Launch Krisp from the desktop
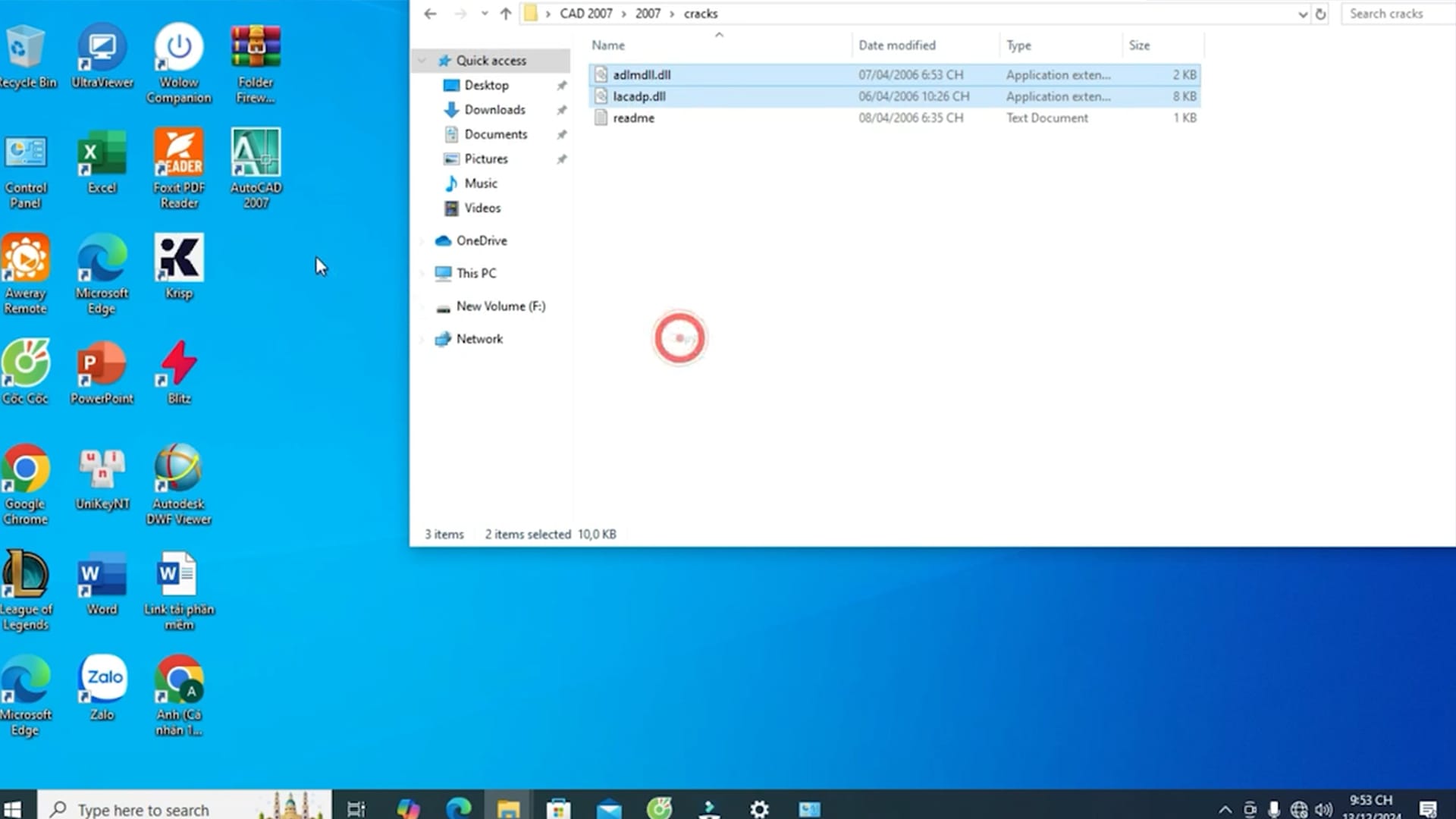The width and height of the screenshot is (1456, 819). coord(179,268)
